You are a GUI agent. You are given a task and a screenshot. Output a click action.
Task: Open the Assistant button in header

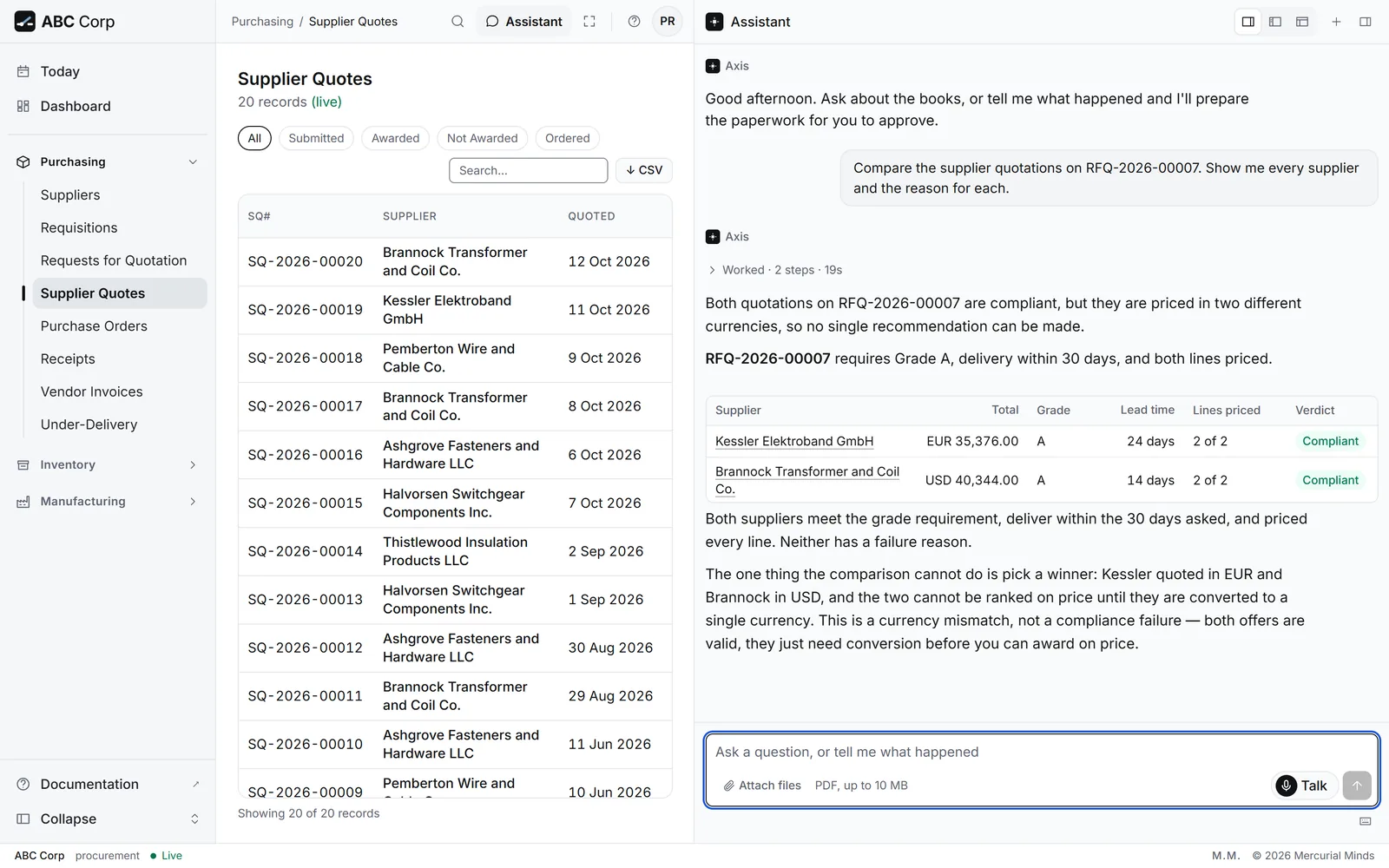coord(524,22)
